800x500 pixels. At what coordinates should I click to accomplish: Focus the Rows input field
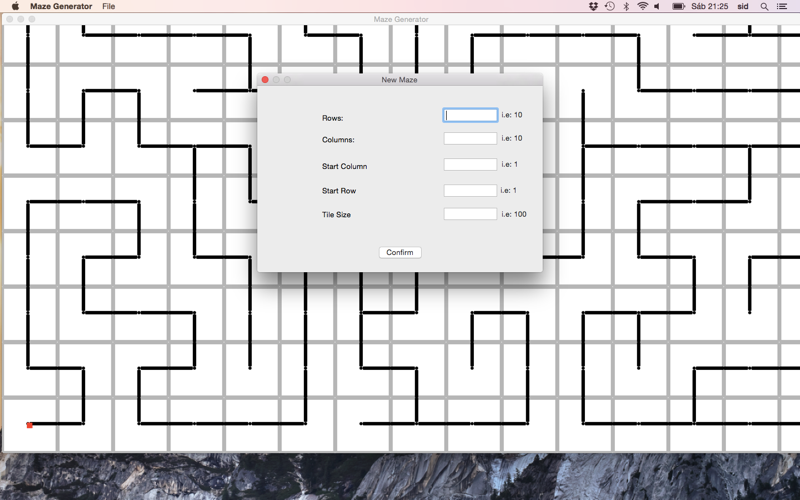pos(470,115)
